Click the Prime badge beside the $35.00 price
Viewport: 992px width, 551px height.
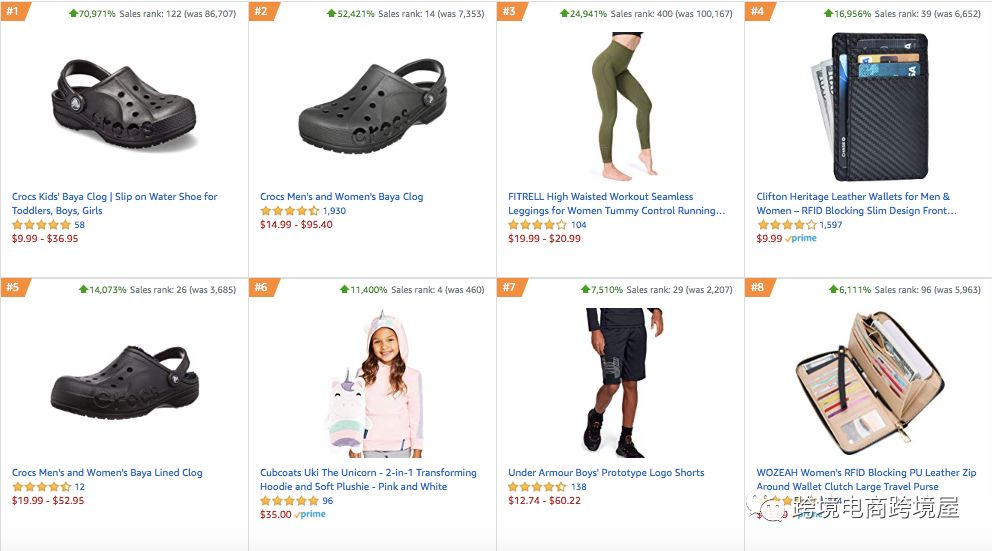point(310,514)
